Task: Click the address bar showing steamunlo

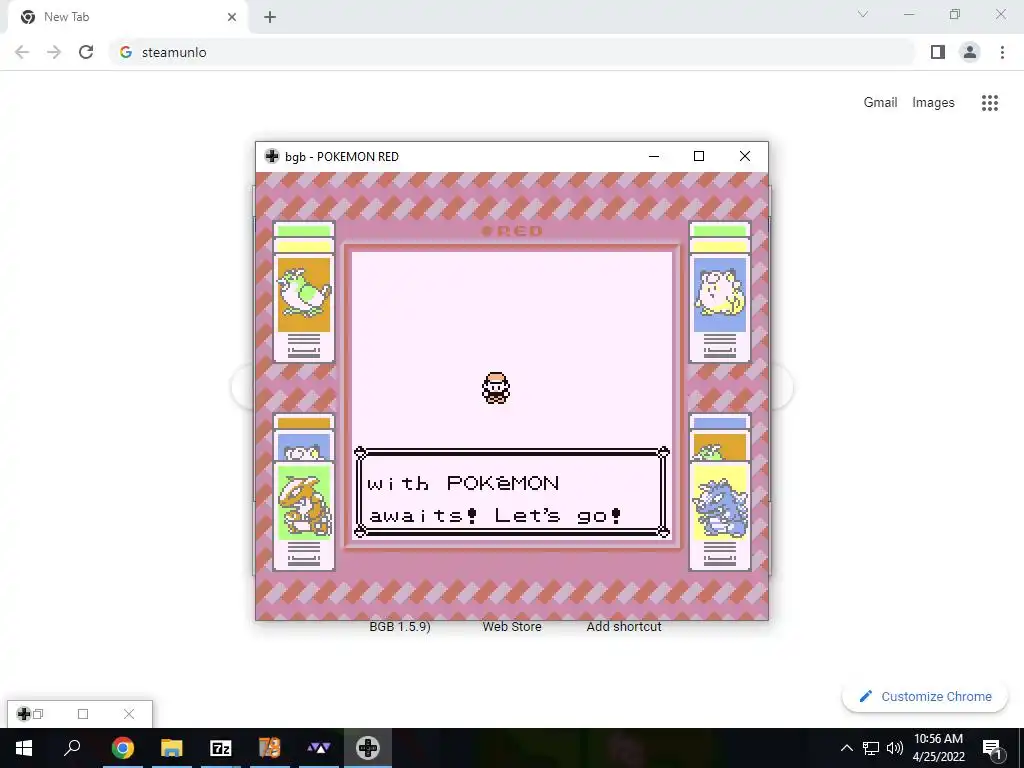Action: click(511, 52)
